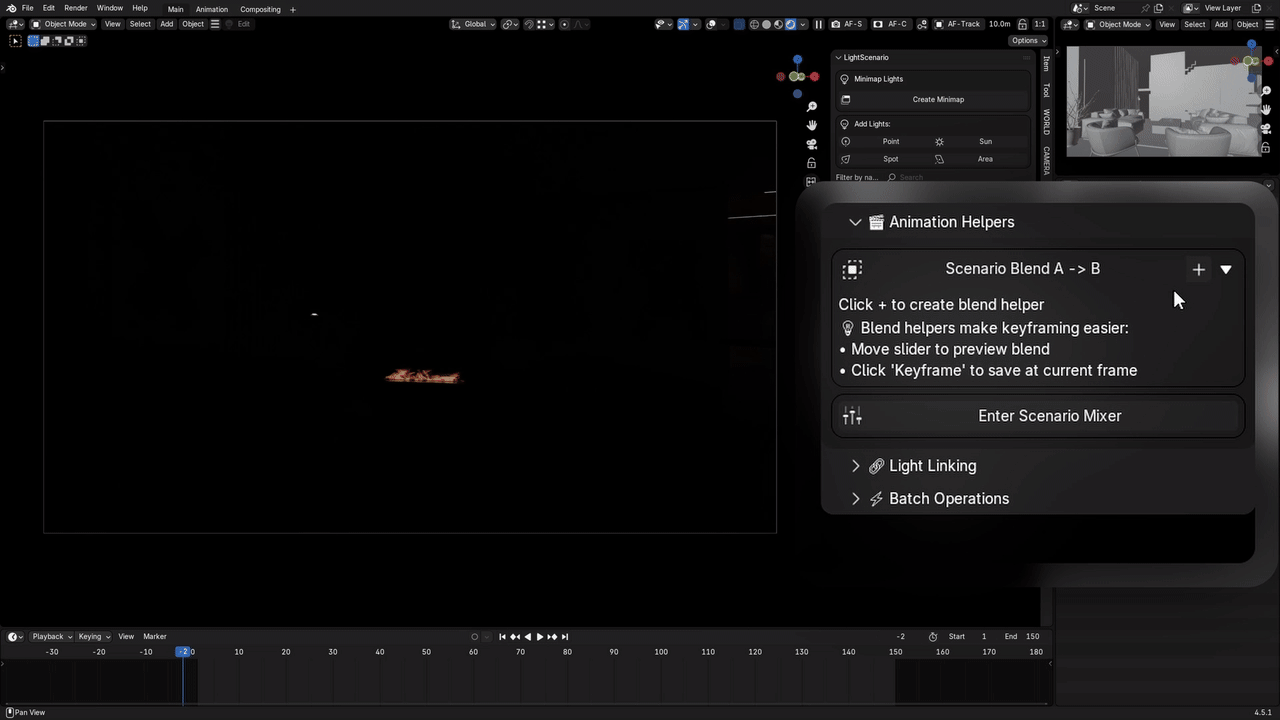Viewport: 1280px width, 720px height.
Task: Add a new workspace tab
Action: (x=293, y=9)
